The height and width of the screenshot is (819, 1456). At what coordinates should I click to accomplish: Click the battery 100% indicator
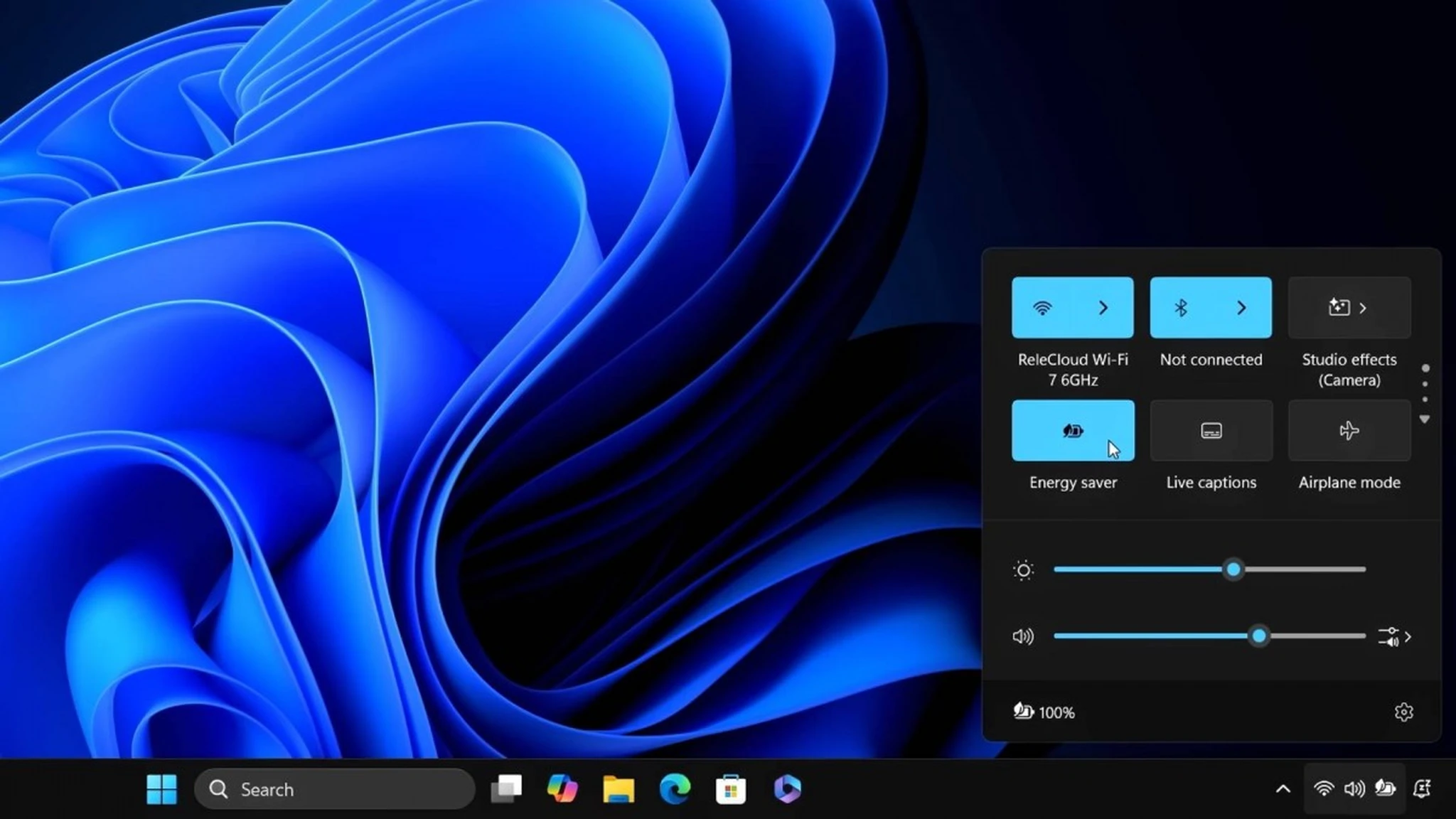pyautogui.click(x=1043, y=711)
